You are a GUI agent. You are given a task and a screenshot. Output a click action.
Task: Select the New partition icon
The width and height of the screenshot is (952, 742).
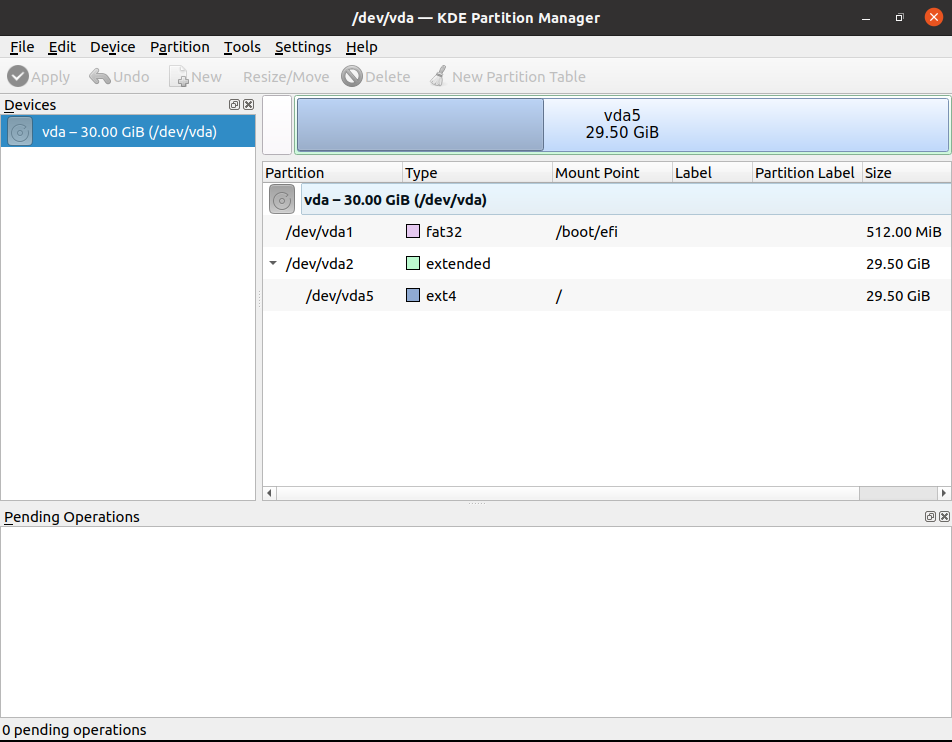point(175,76)
